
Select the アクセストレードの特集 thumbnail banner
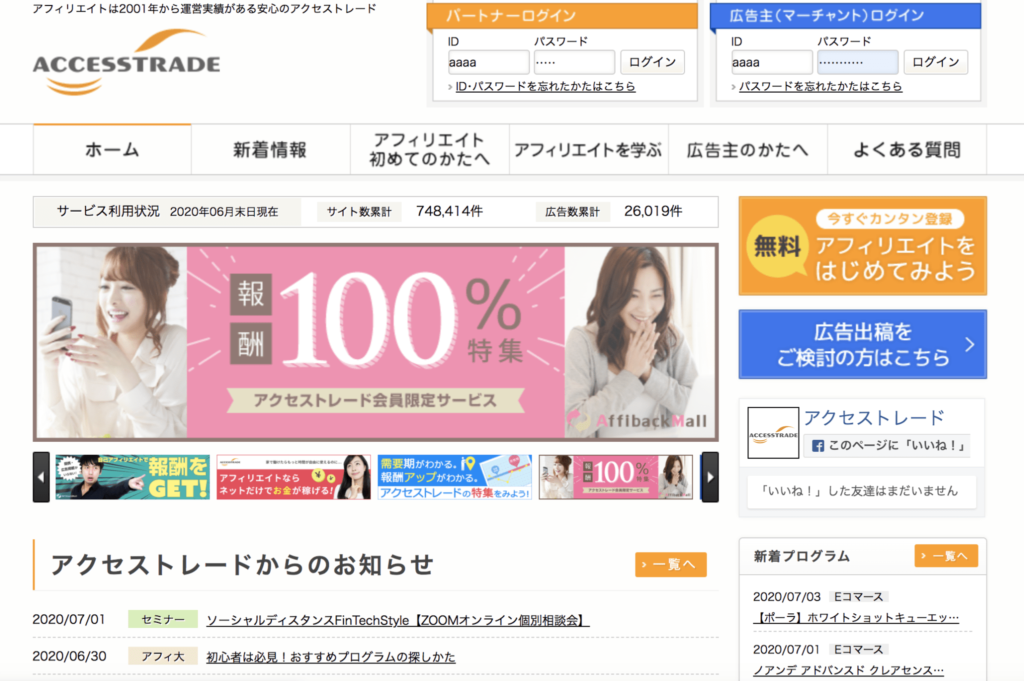click(x=455, y=477)
